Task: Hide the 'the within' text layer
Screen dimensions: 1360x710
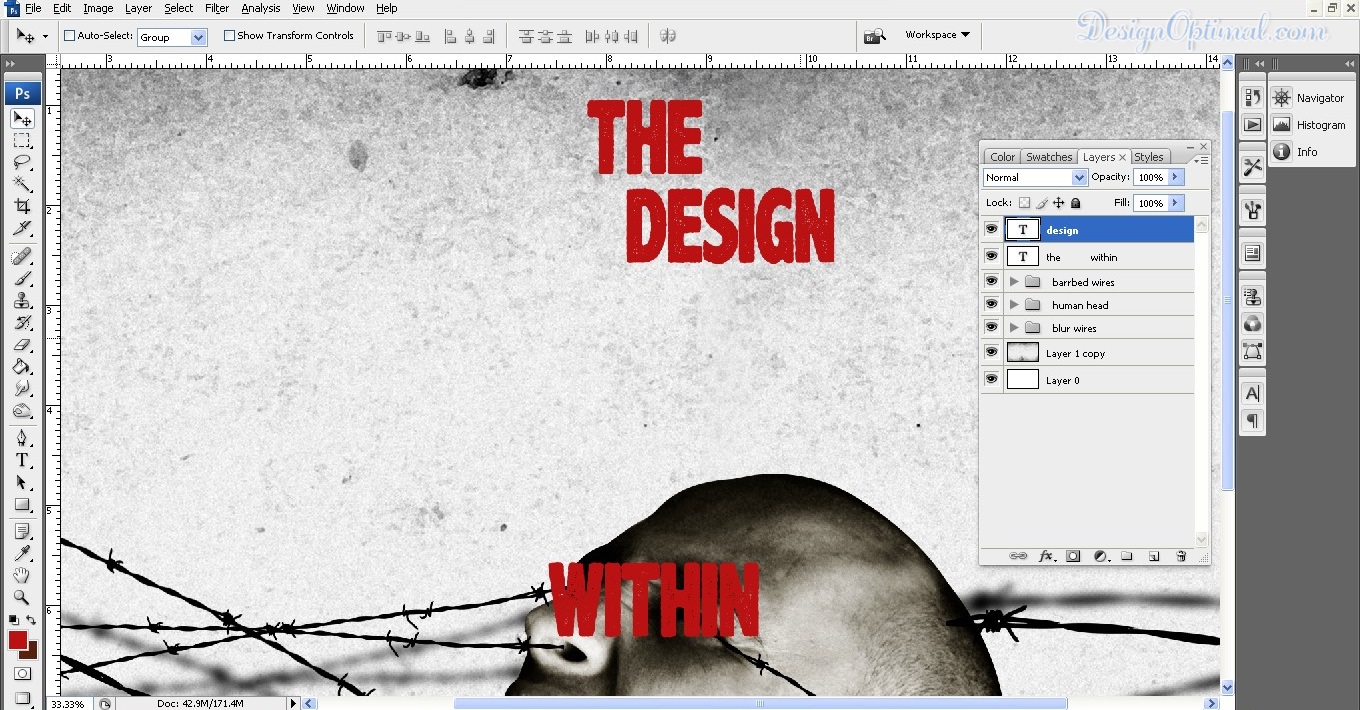Action: pos(991,257)
